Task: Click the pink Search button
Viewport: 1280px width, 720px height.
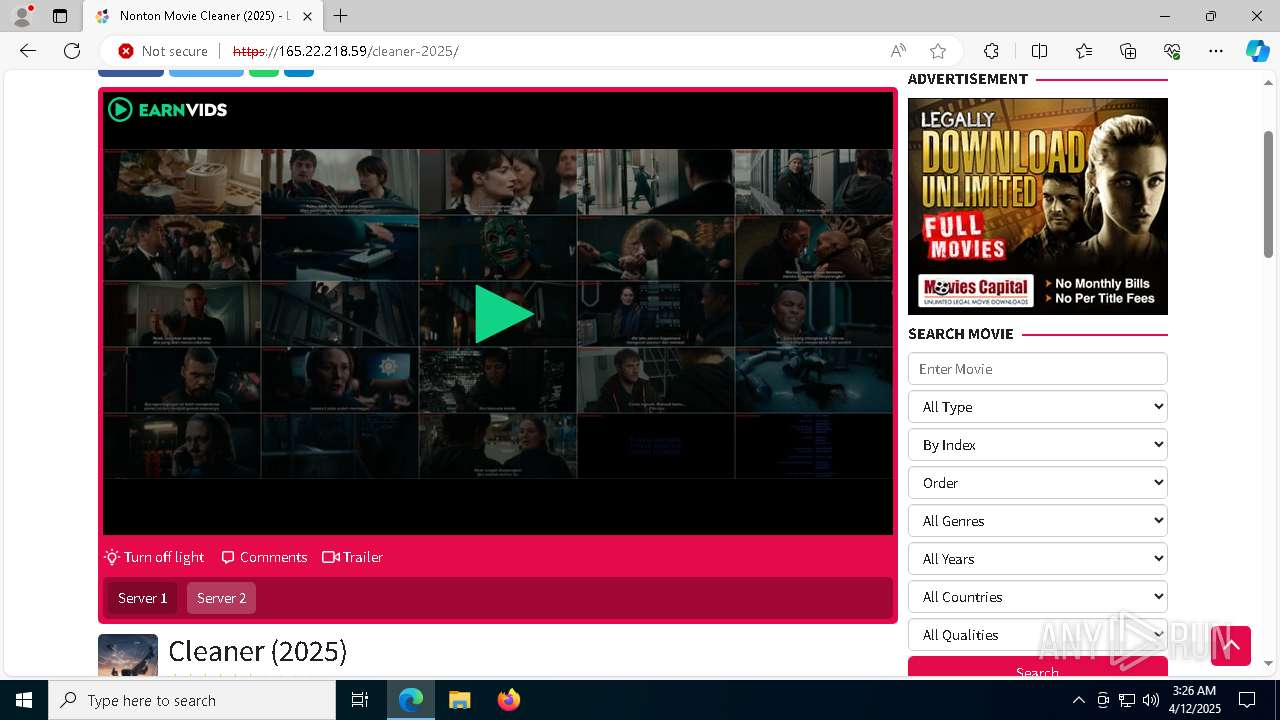Action: [1037, 667]
